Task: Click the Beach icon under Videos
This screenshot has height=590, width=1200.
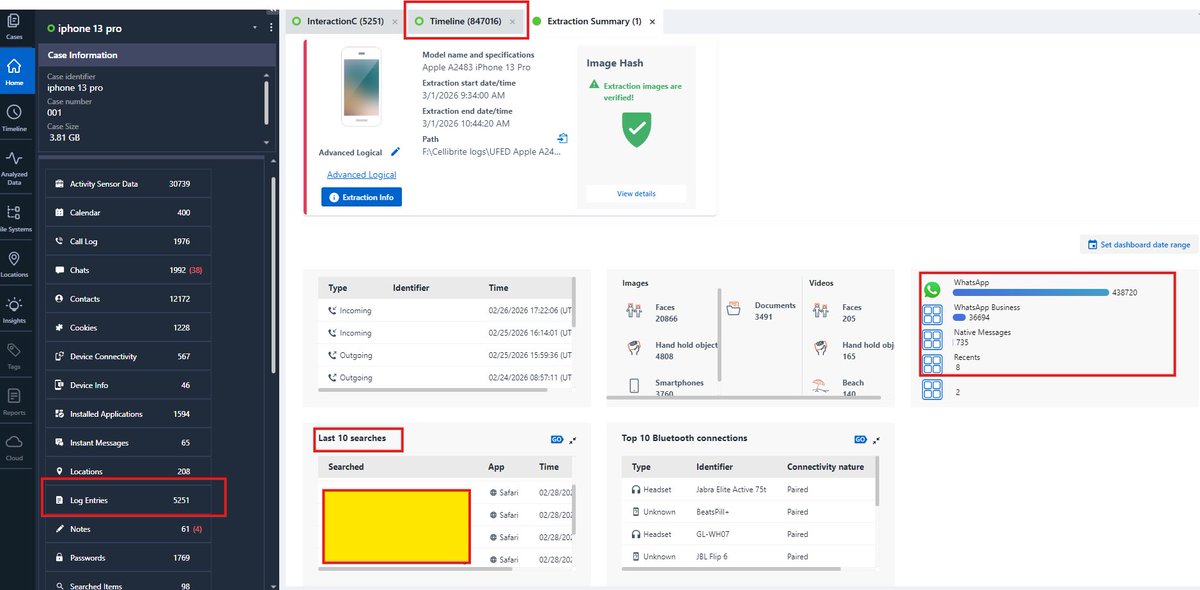Action: click(x=820, y=386)
